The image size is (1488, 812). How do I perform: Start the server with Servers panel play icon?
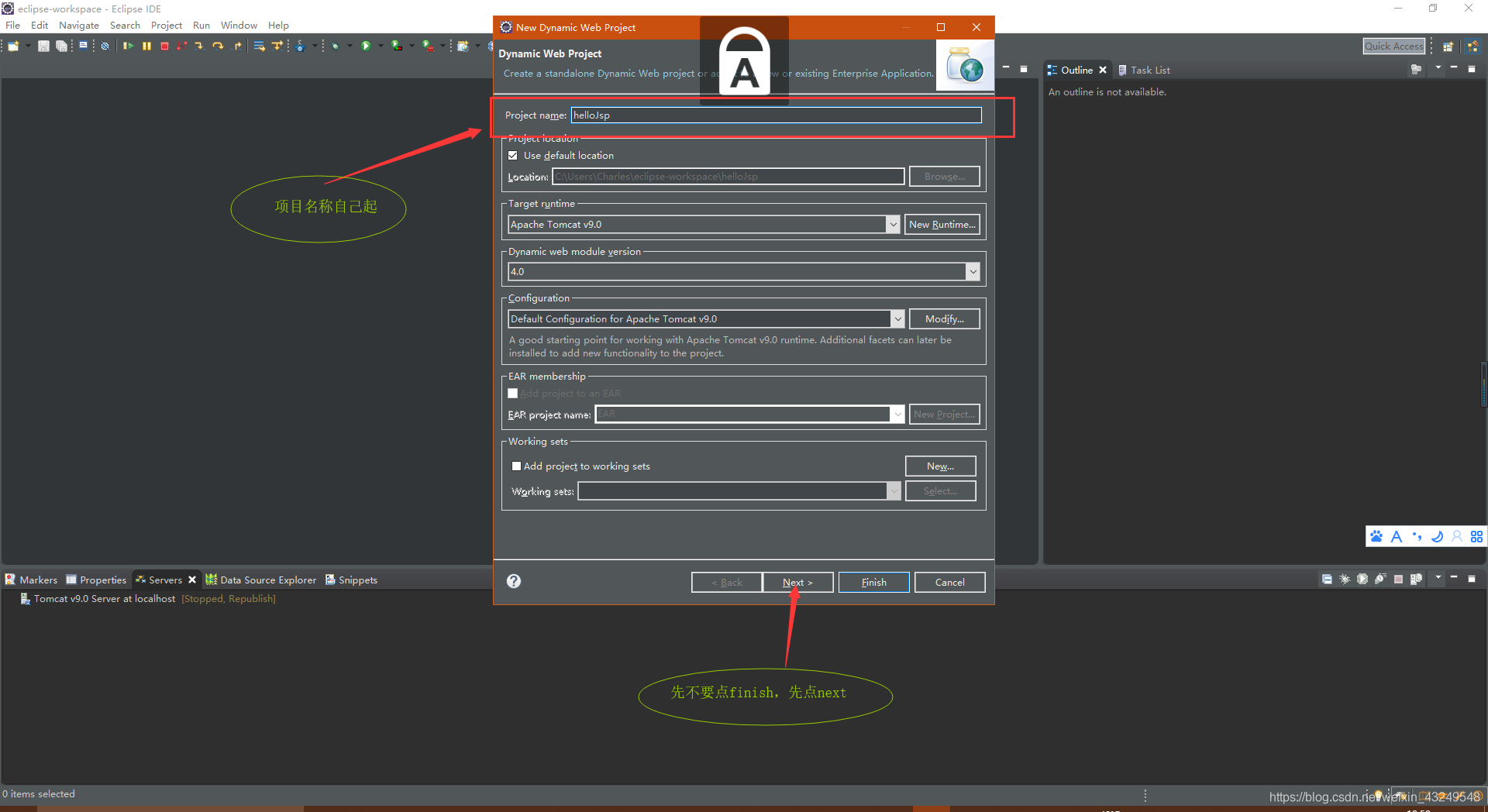click(1362, 579)
